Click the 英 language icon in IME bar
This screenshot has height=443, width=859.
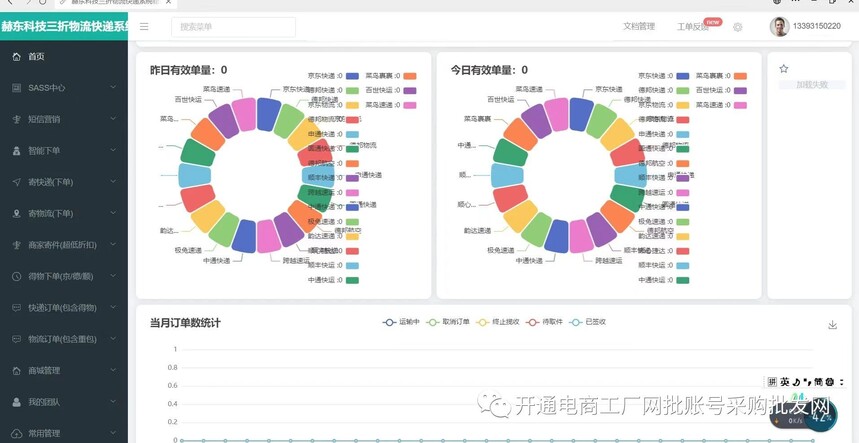click(x=785, y=382)
